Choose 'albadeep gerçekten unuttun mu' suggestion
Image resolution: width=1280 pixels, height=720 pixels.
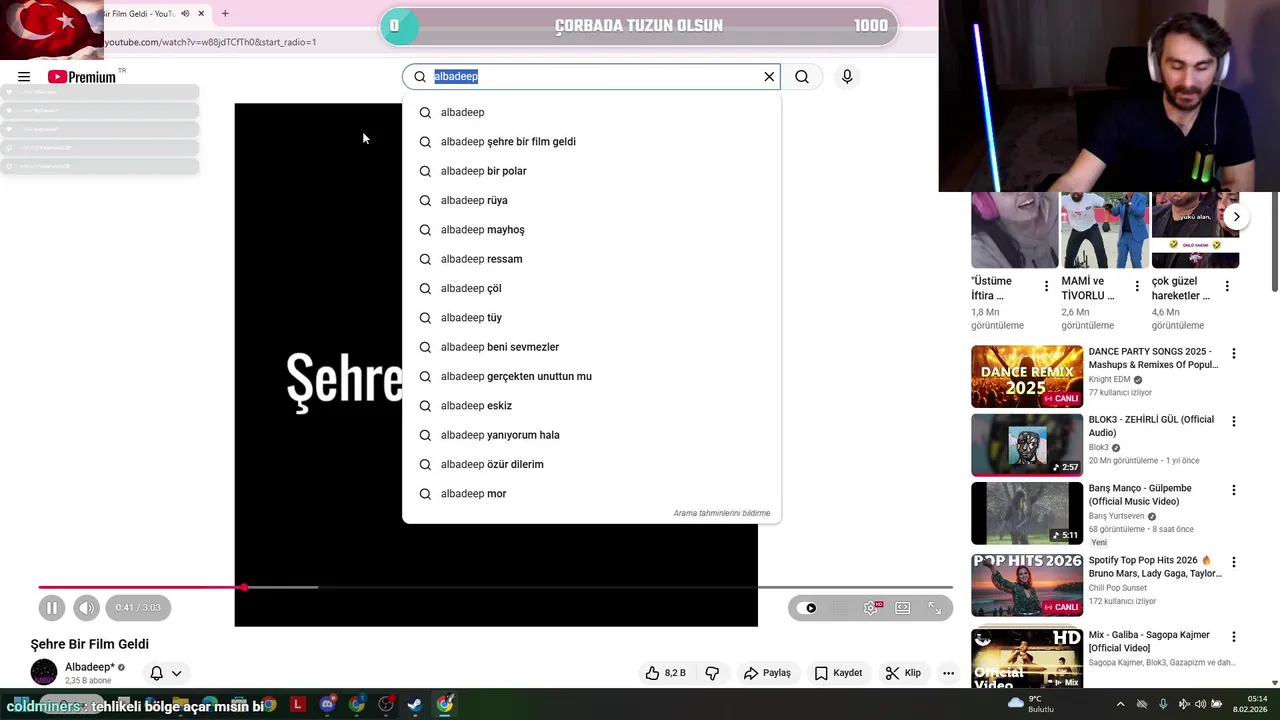591,376
